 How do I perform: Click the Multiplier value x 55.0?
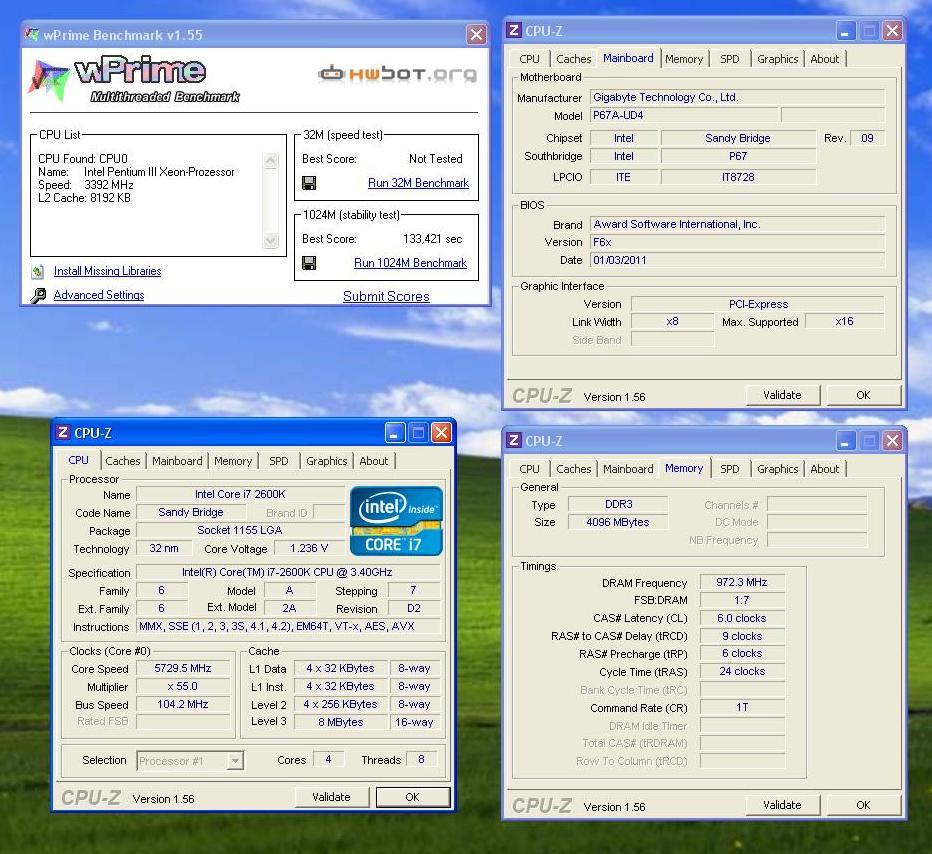click(183, 686)
